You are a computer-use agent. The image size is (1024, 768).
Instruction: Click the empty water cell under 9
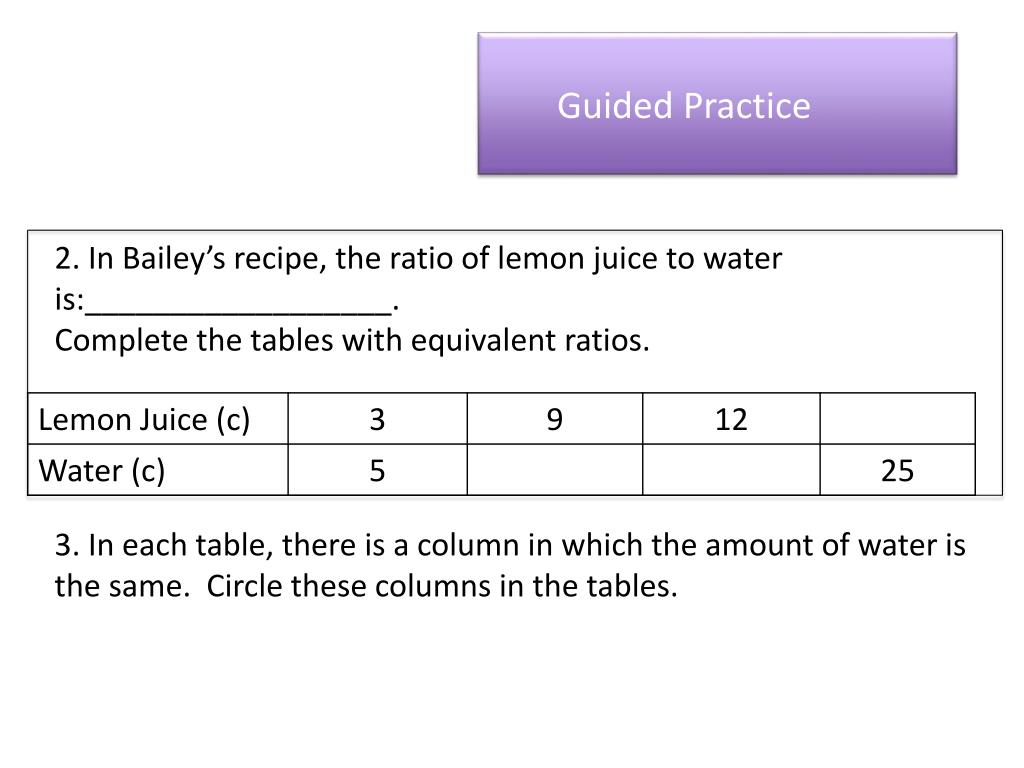(x=554, y=470)
